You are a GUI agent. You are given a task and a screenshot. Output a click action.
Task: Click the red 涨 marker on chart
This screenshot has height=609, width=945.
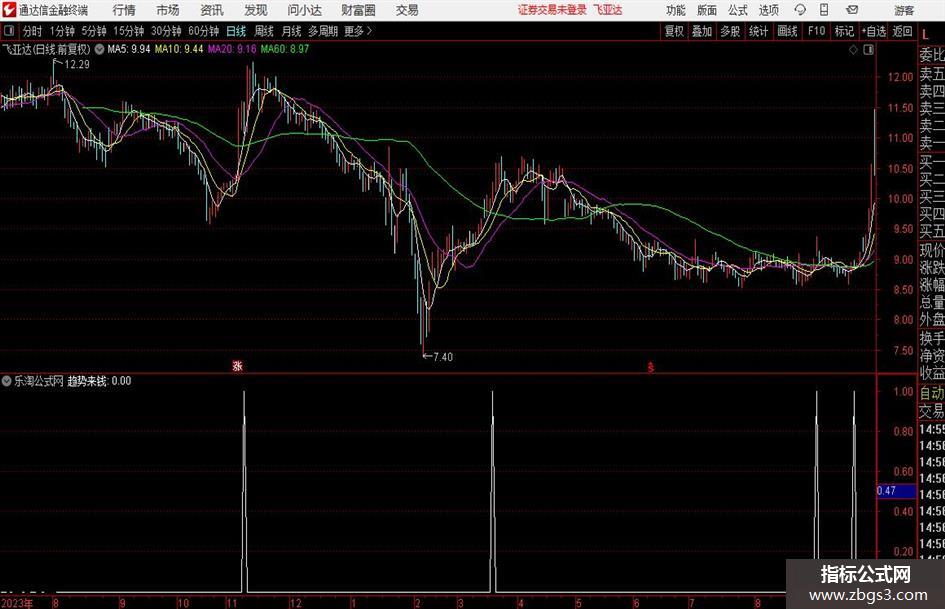237,366
